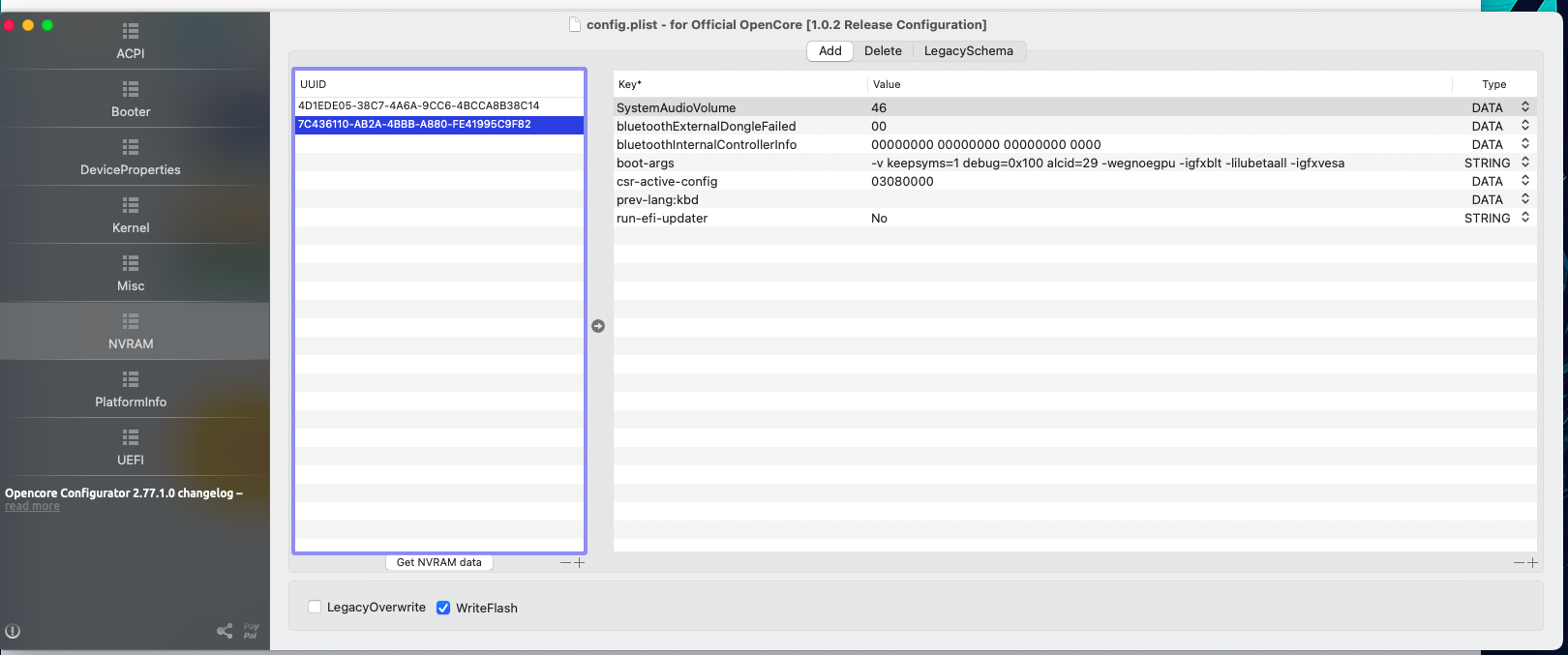
Task: Click the Get NVRAM data button
Action: point(438,562)
